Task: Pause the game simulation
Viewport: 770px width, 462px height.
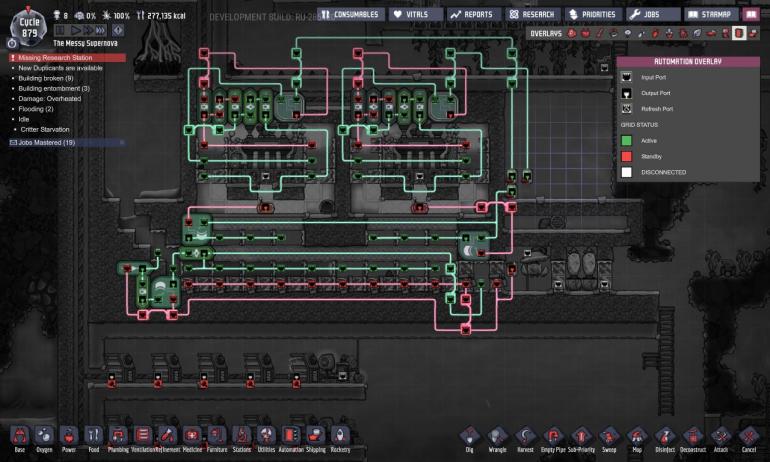Action: 60,30
